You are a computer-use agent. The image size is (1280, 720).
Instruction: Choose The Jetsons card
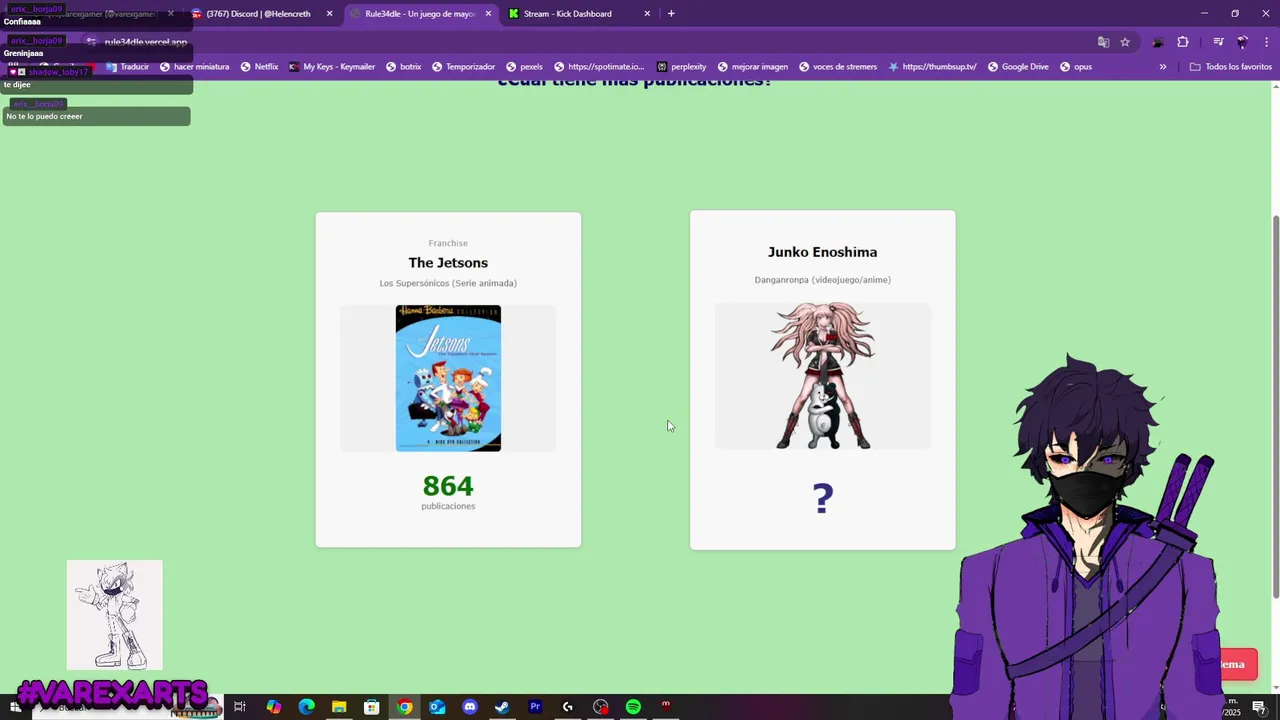(448, 380)
